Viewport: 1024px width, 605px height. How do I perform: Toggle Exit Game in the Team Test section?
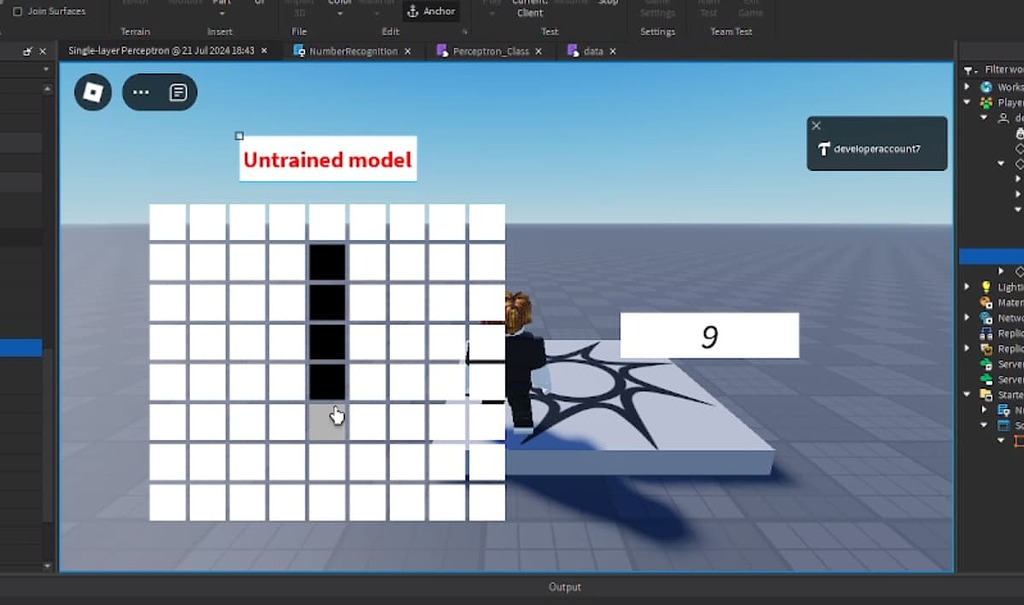pos(749,8)
